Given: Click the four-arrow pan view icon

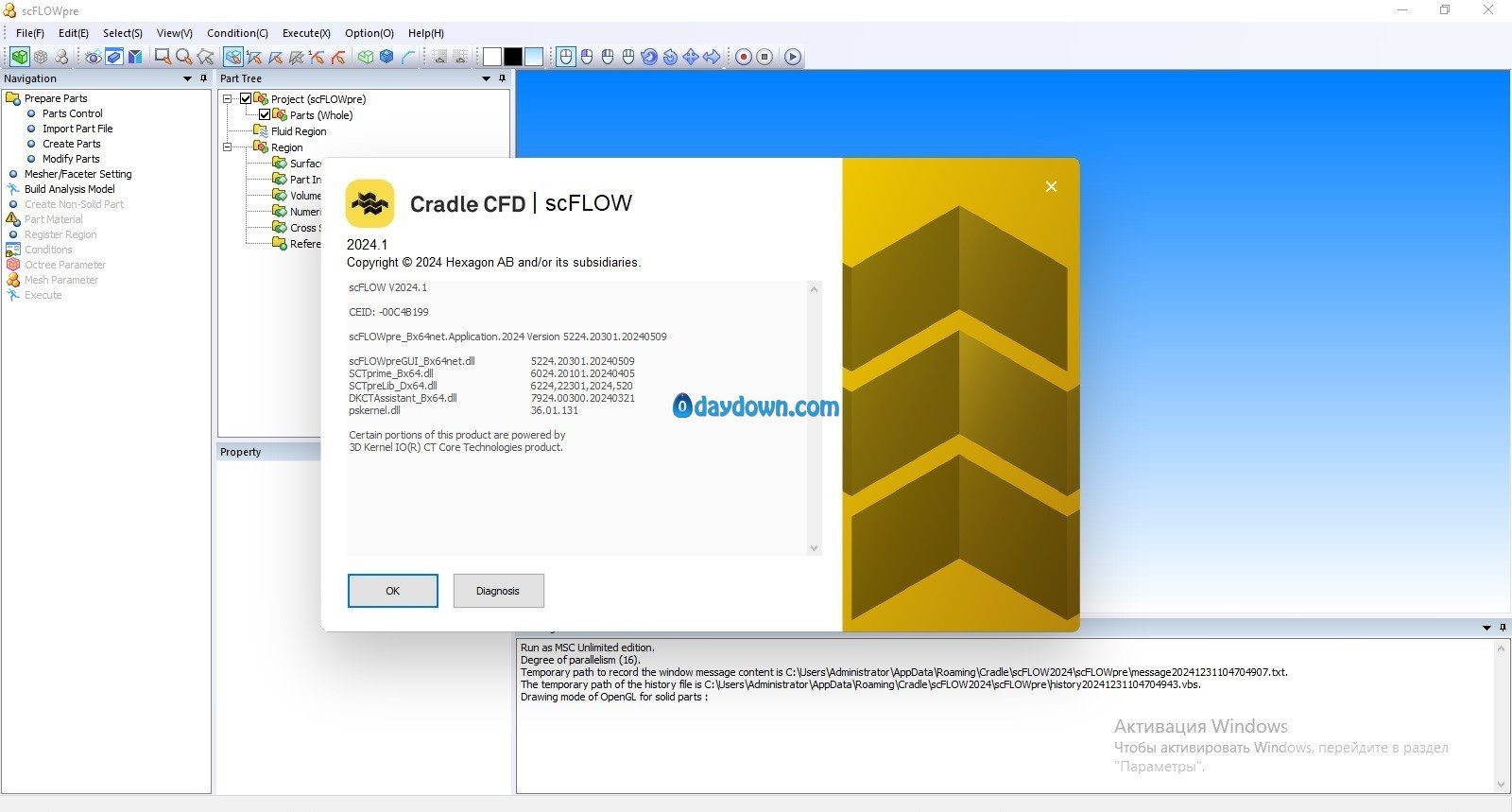Looking at the screenshot, I should [x=691, y=57].
